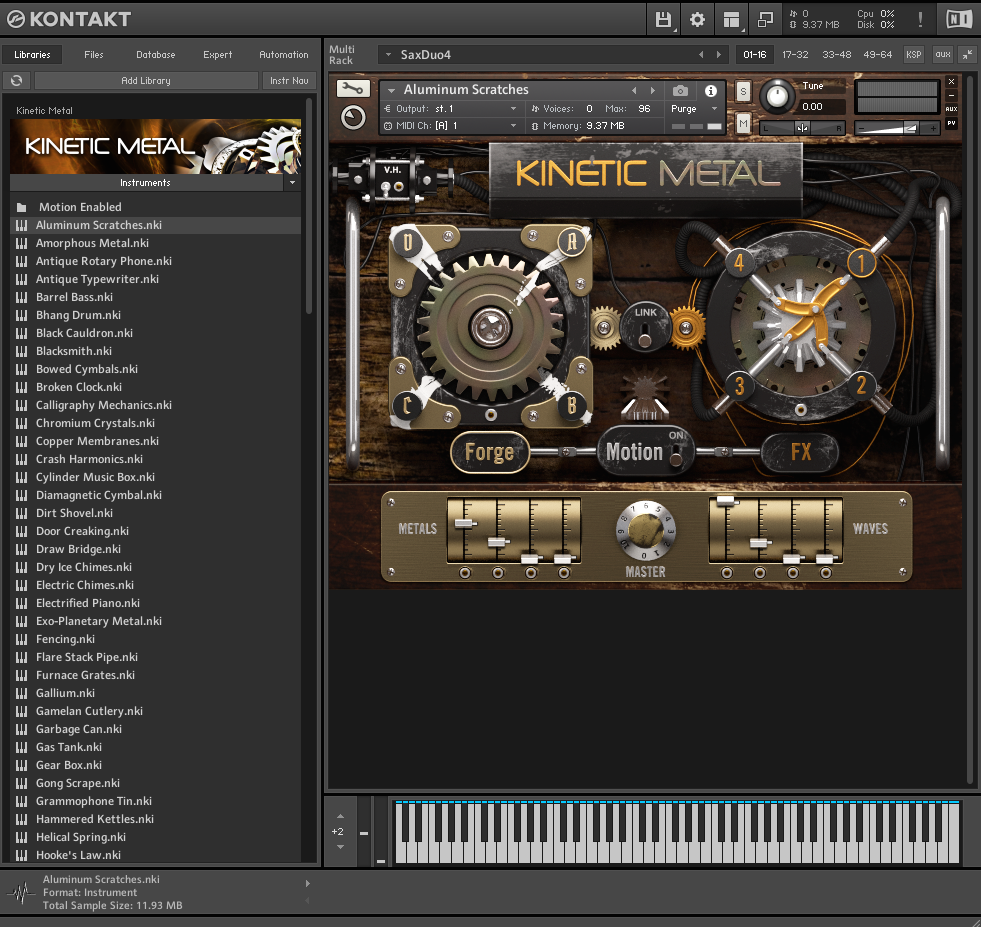Open the Forge page
This screenshot has height=927, width=981.
pyautogui.click(x=490, y=452)
